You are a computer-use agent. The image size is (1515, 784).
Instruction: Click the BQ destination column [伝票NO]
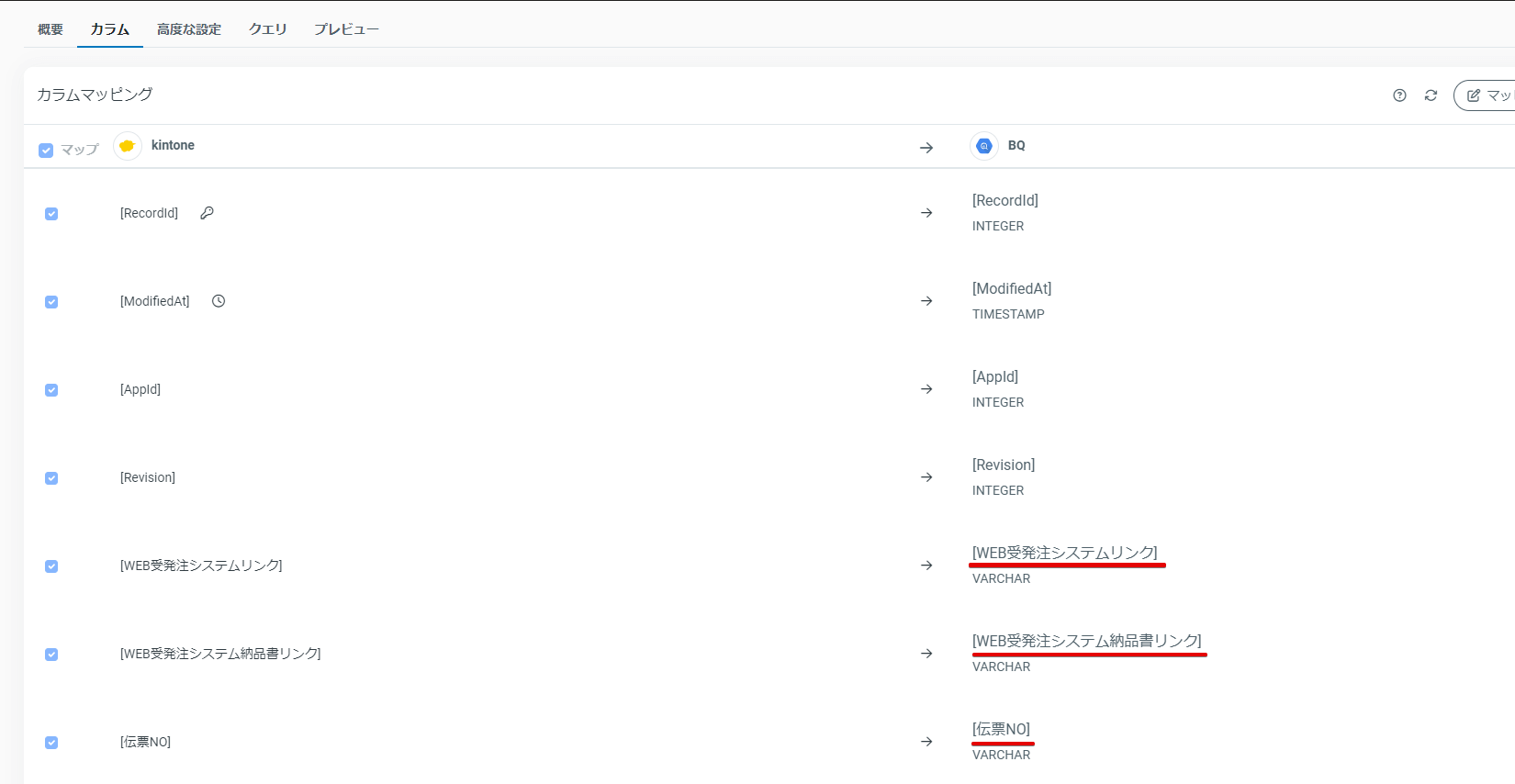(1002, 729)
